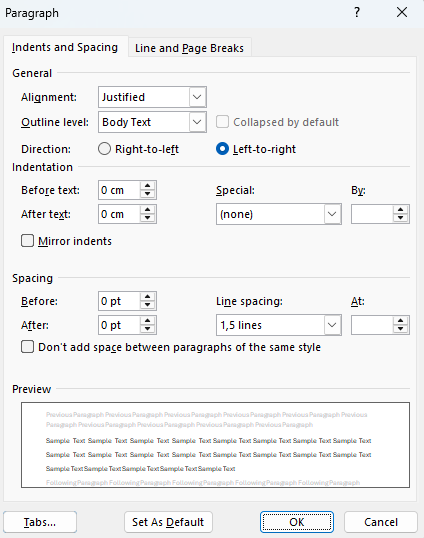
Task: Increase After text indentation
Action: (x=148, y=210)
